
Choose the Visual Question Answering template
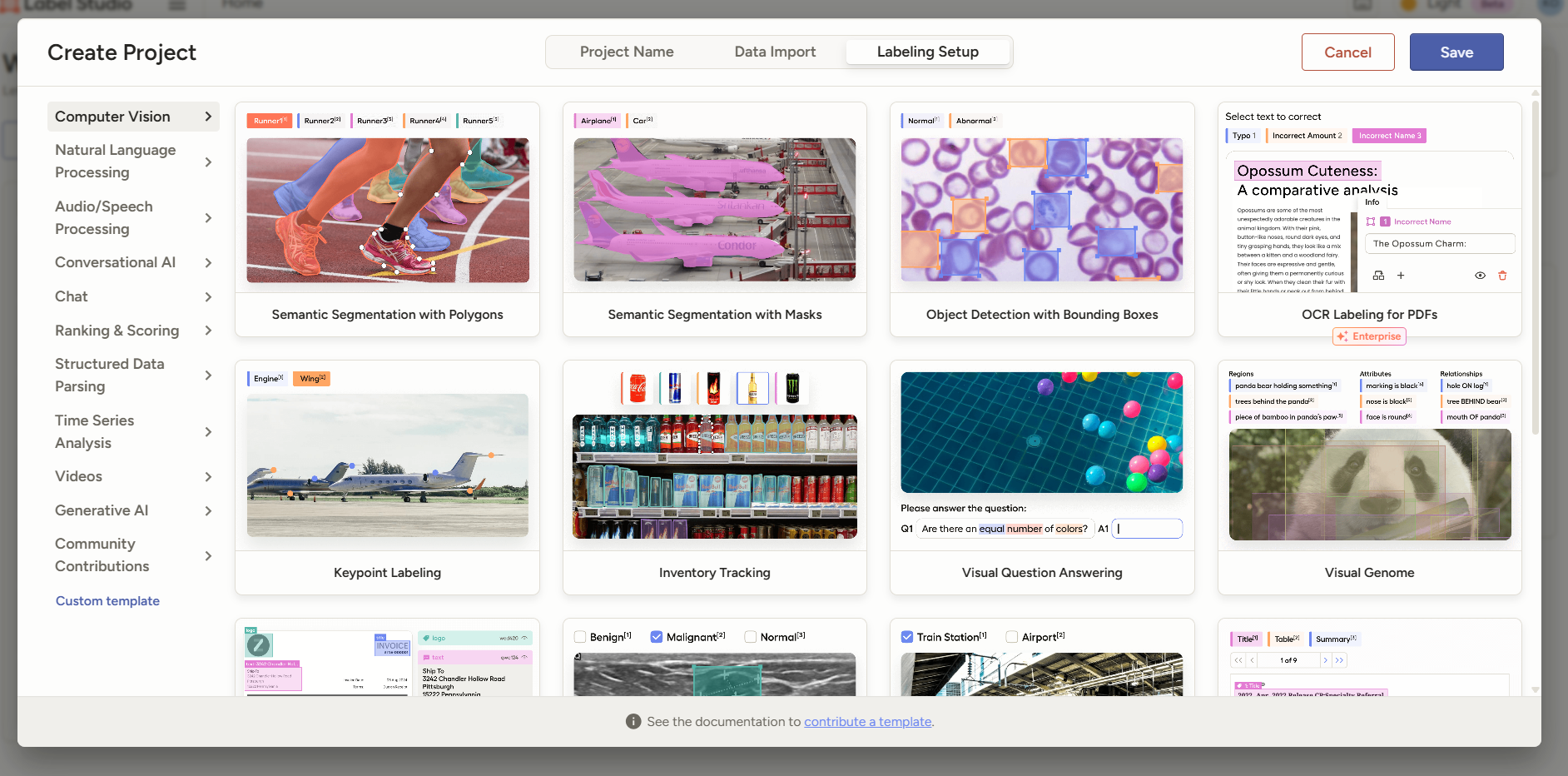click(x=1042, y=478)
